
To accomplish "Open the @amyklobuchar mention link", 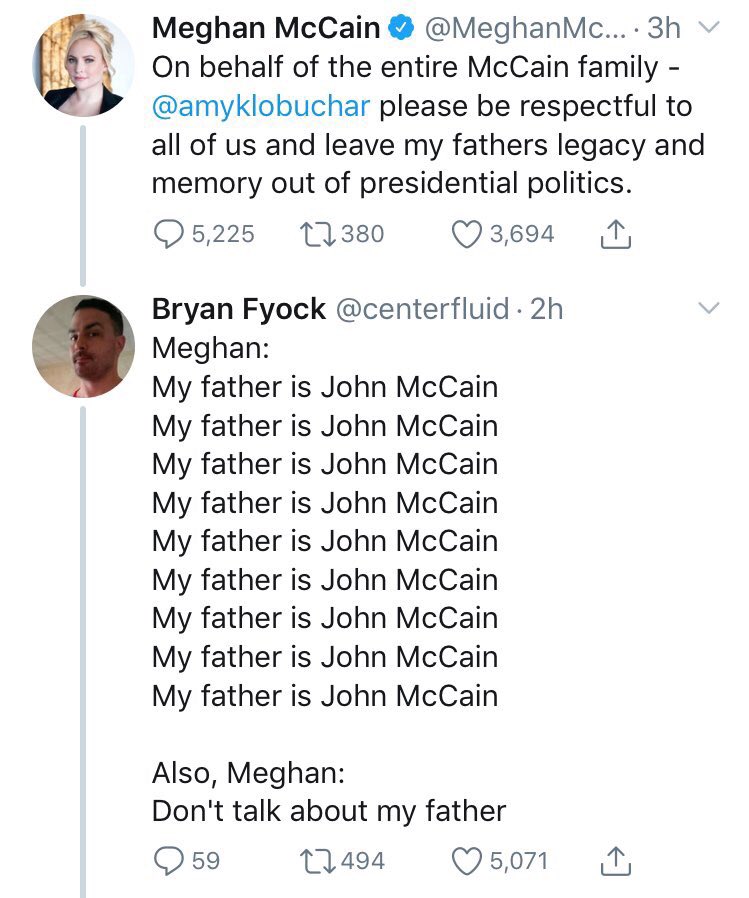I will [260, 105].
